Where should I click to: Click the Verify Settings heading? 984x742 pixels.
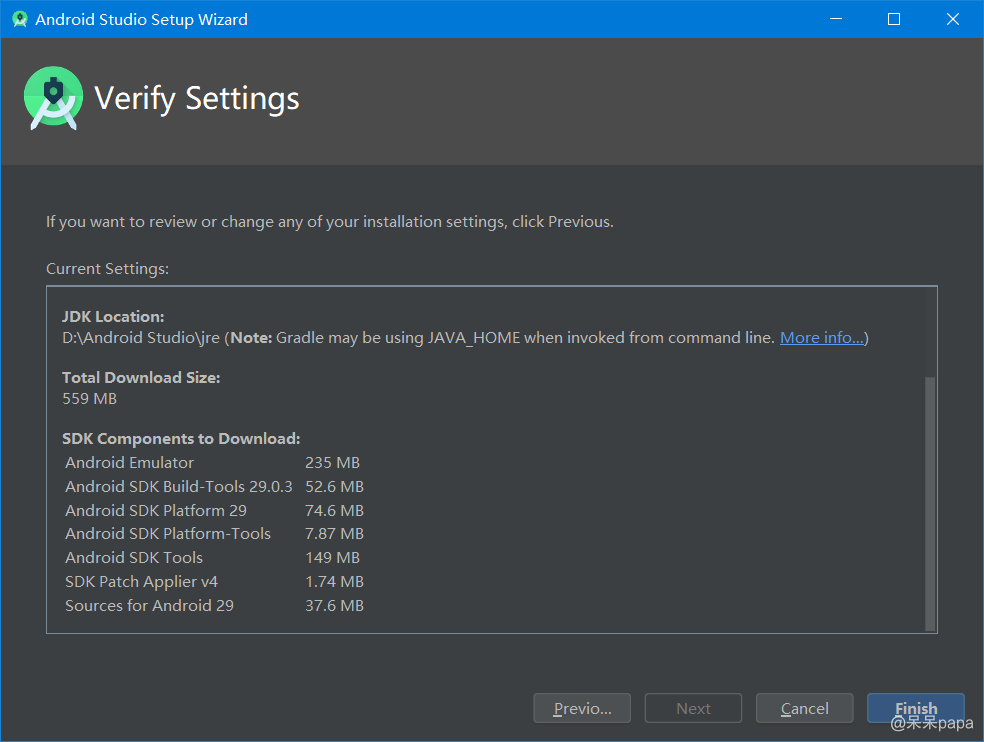point(197,99)
